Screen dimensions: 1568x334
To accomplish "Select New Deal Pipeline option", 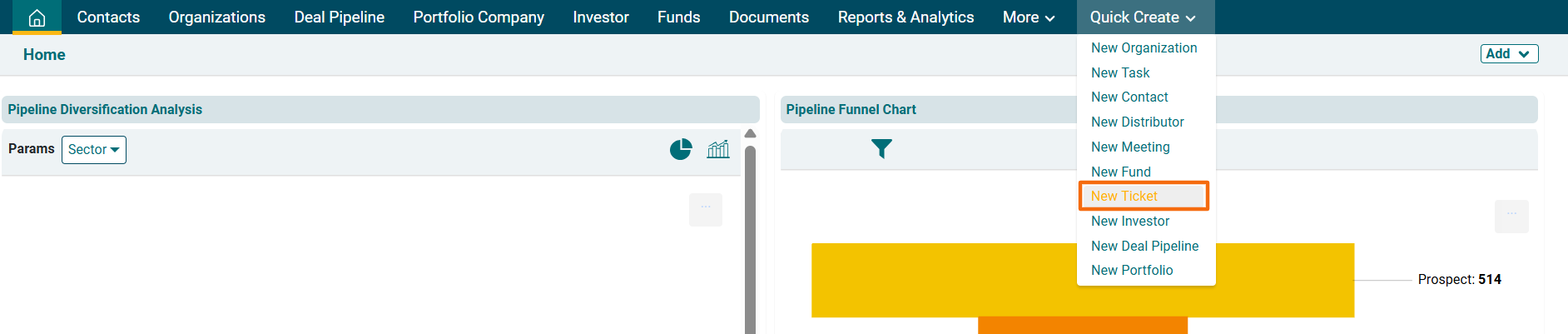I will [x=1144, y=246].
